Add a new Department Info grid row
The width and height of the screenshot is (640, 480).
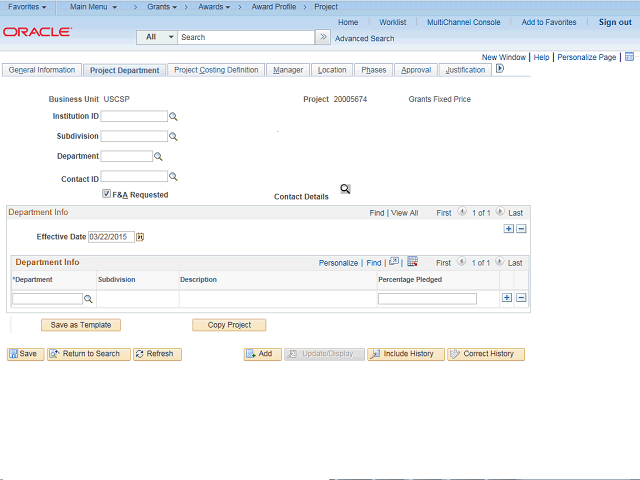pos(507,298)
